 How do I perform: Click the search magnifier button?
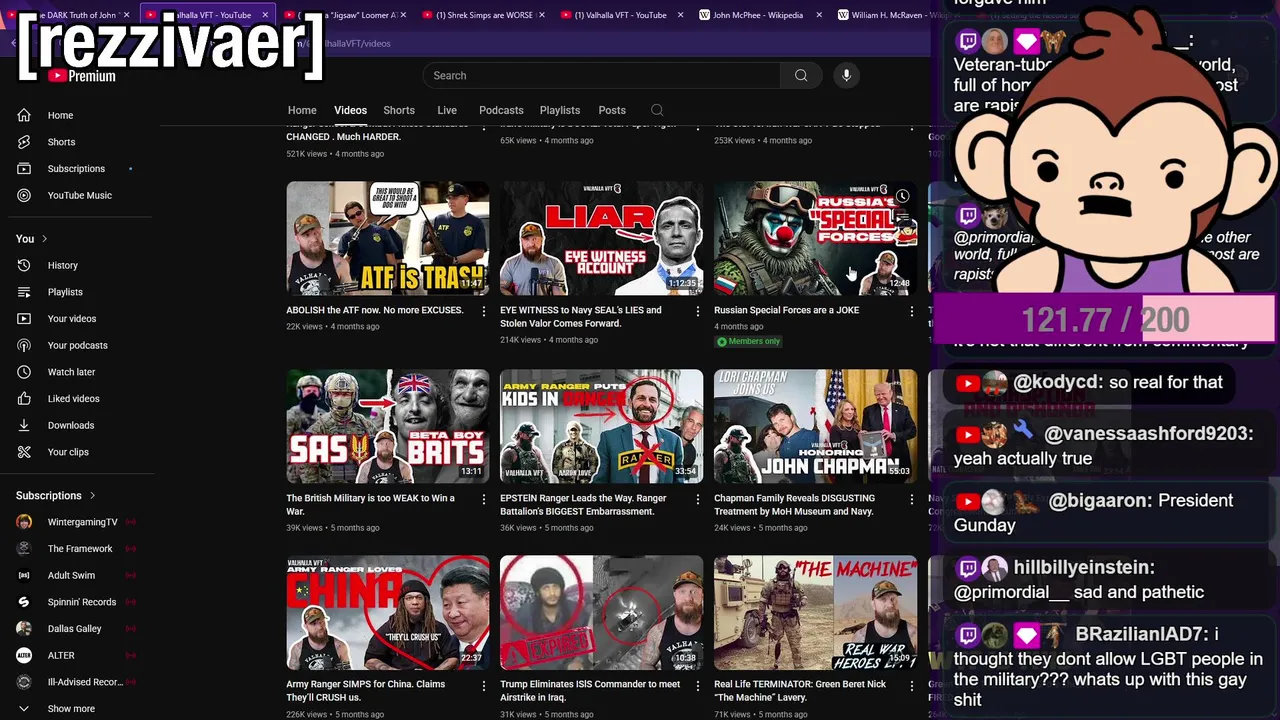pyautogui.click(x=801, y=75)
